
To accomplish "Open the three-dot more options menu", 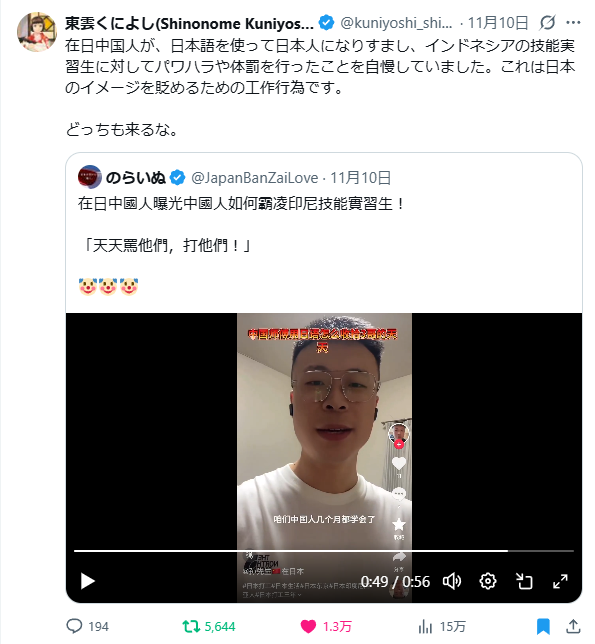I will (573, 23).
